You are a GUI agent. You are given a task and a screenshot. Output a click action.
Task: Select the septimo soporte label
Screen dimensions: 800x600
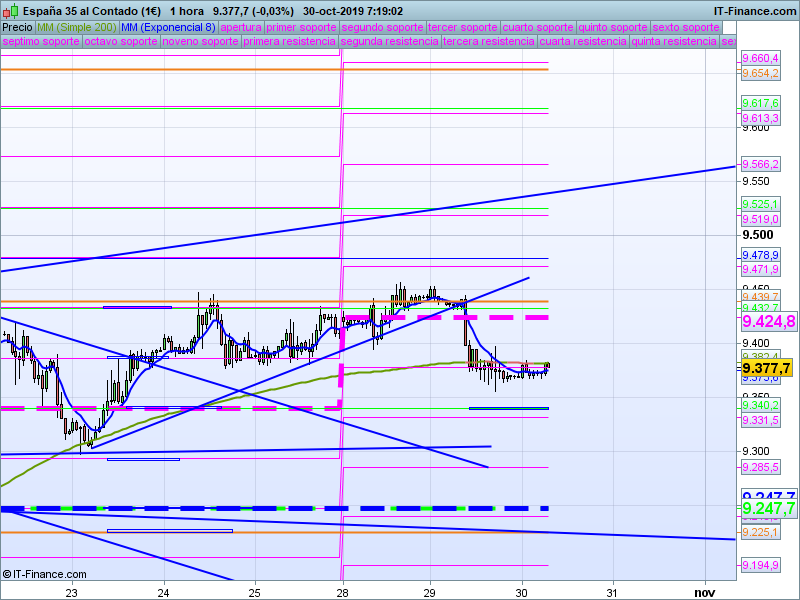tap(41, 42)
